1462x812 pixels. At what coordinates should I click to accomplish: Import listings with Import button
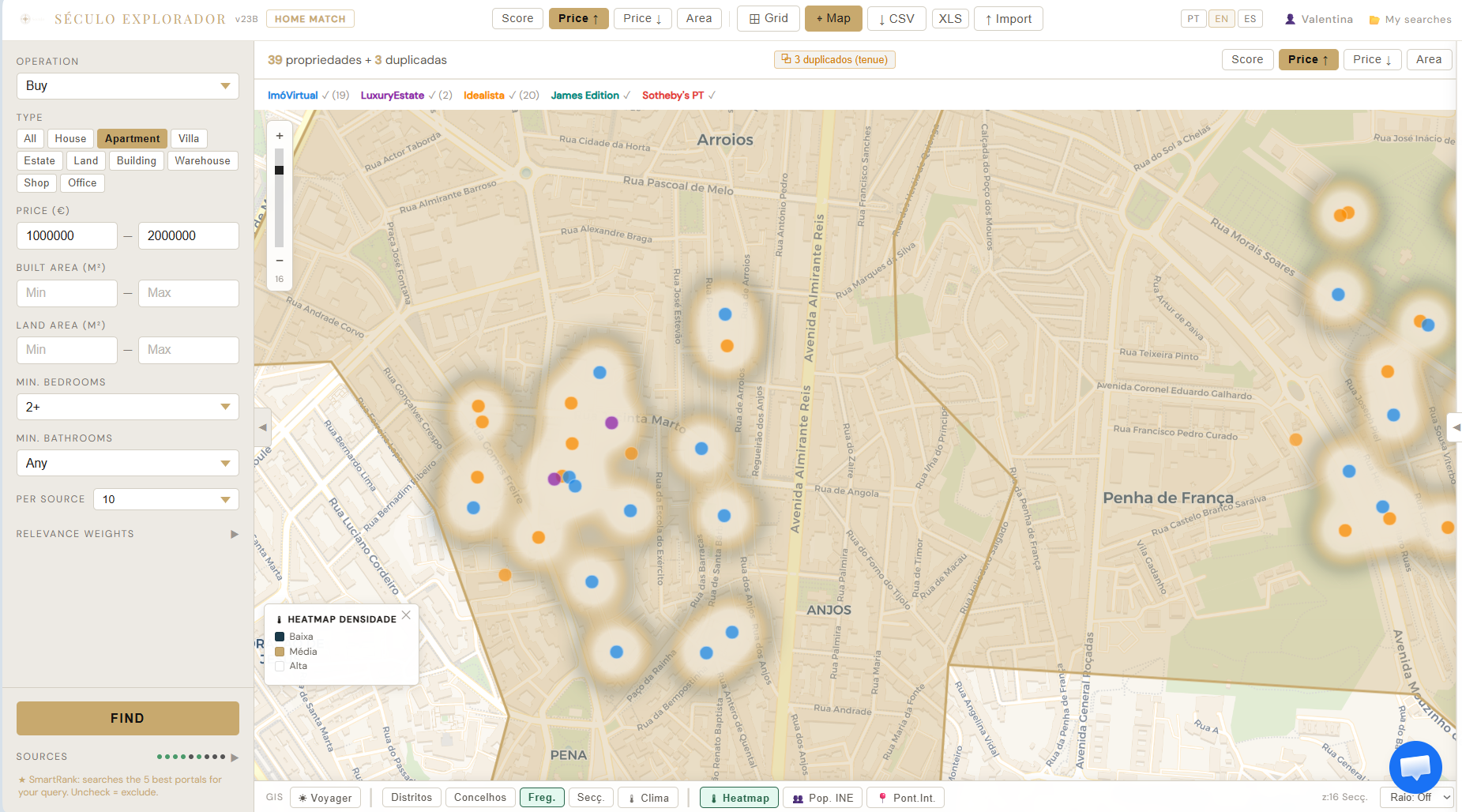click(1009, 19)
